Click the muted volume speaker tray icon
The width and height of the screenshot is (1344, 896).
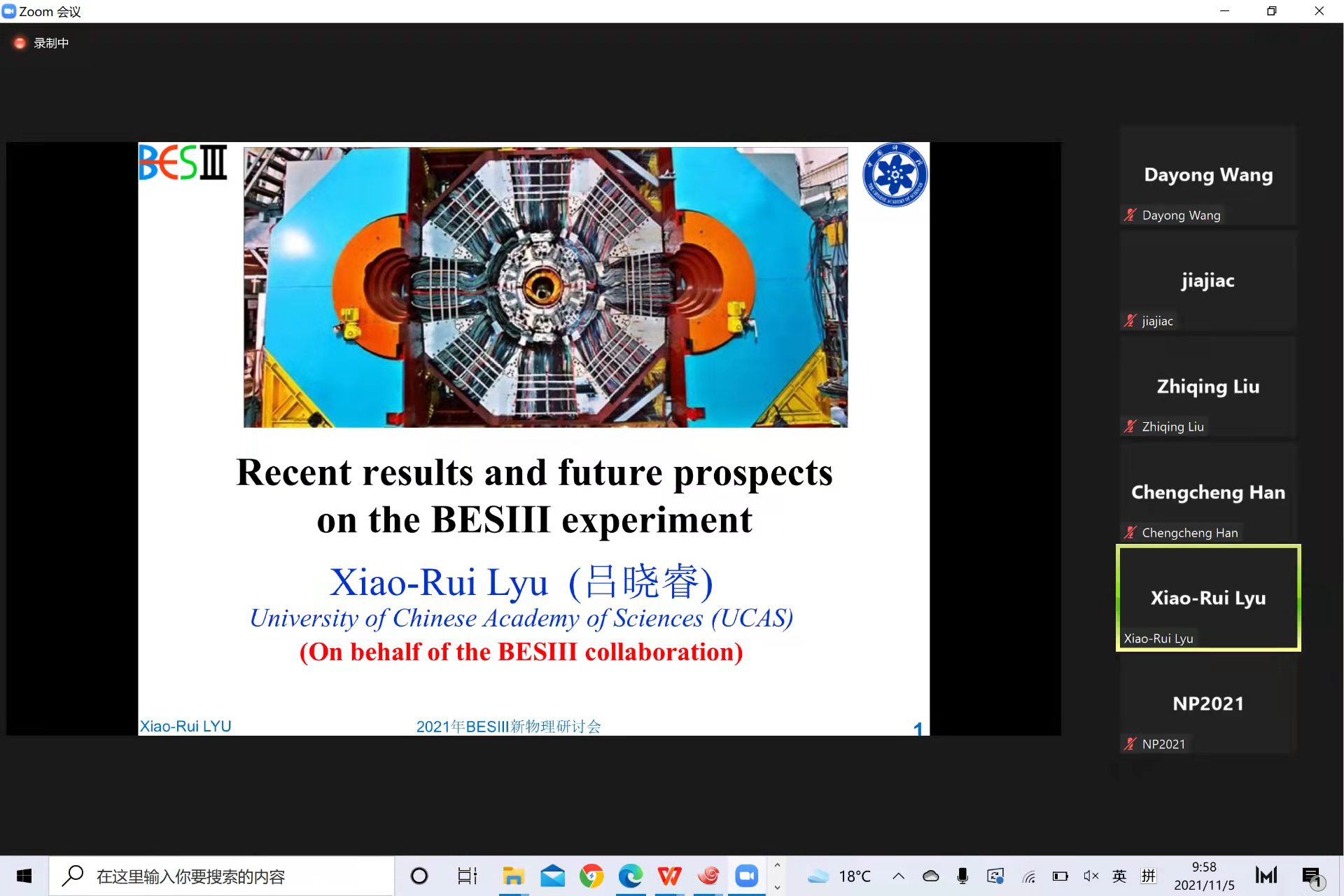[x=1091, y=876]
